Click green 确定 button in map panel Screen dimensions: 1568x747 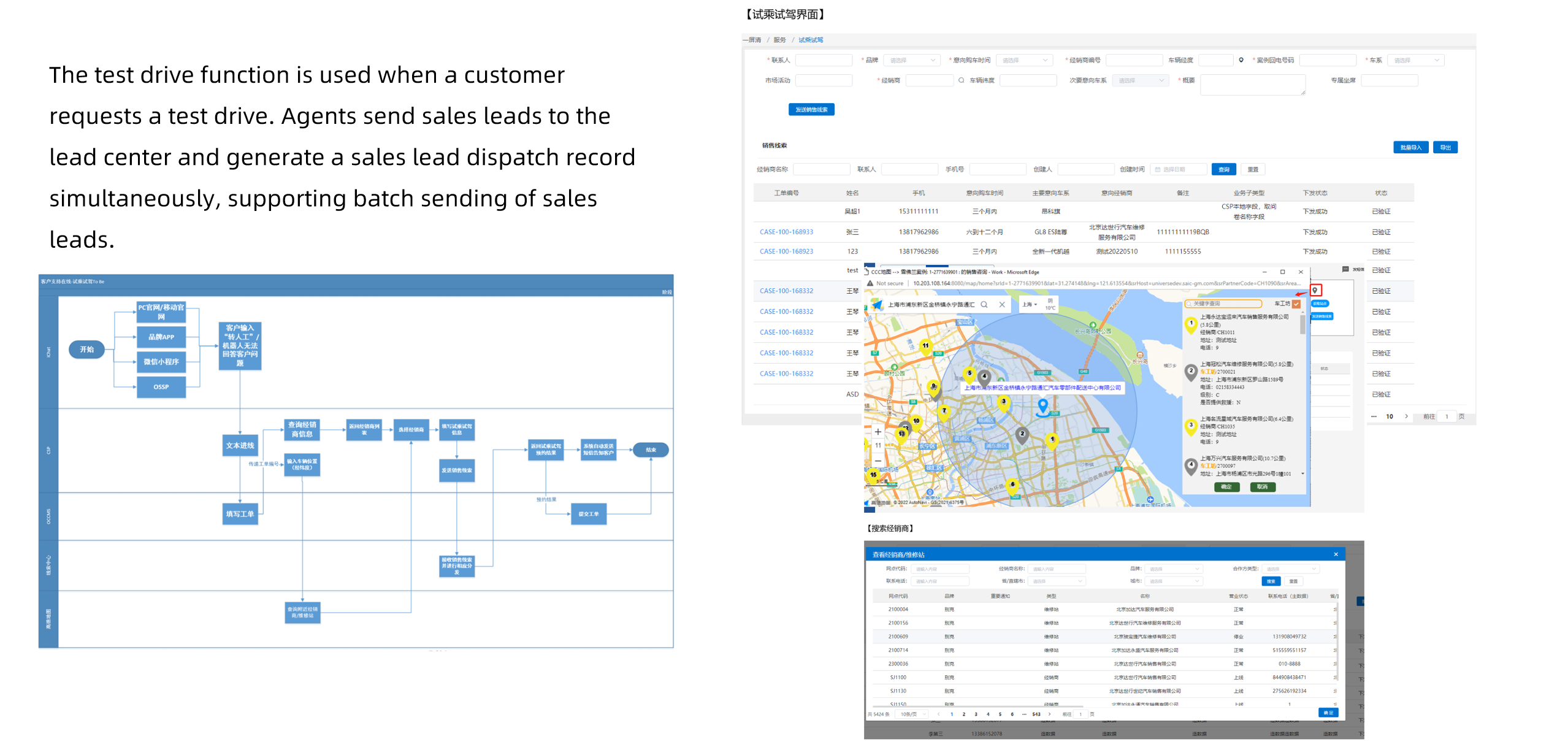point(1226,487)
